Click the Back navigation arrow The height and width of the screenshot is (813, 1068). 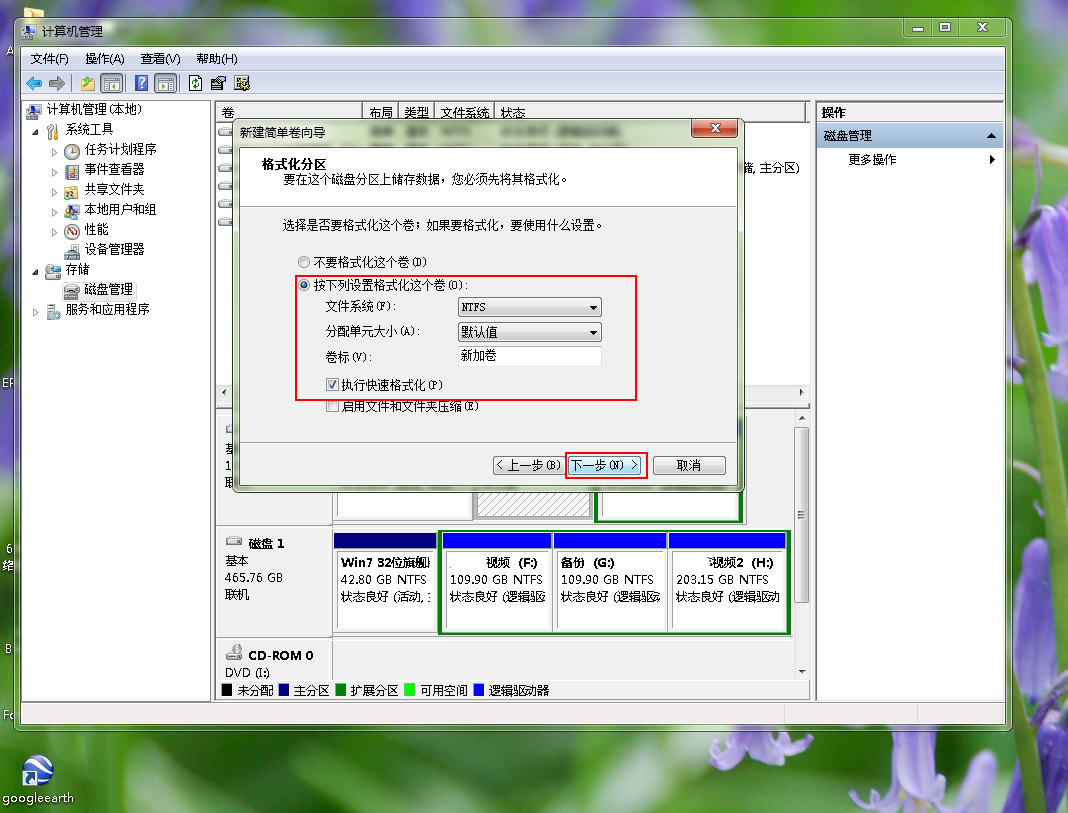coord(33,83)
